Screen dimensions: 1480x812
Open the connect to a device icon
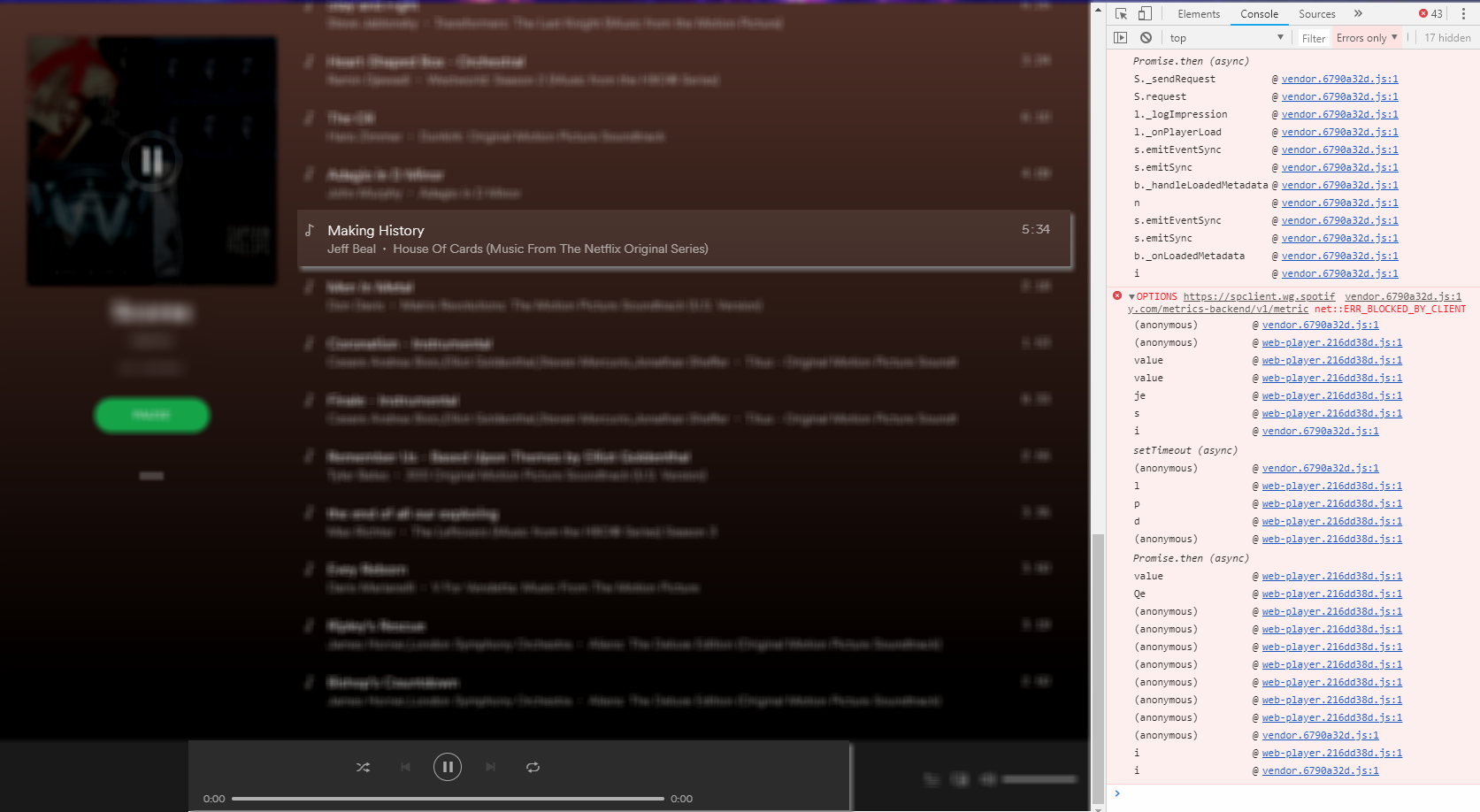pyautogui.click(x=960, y=779)
